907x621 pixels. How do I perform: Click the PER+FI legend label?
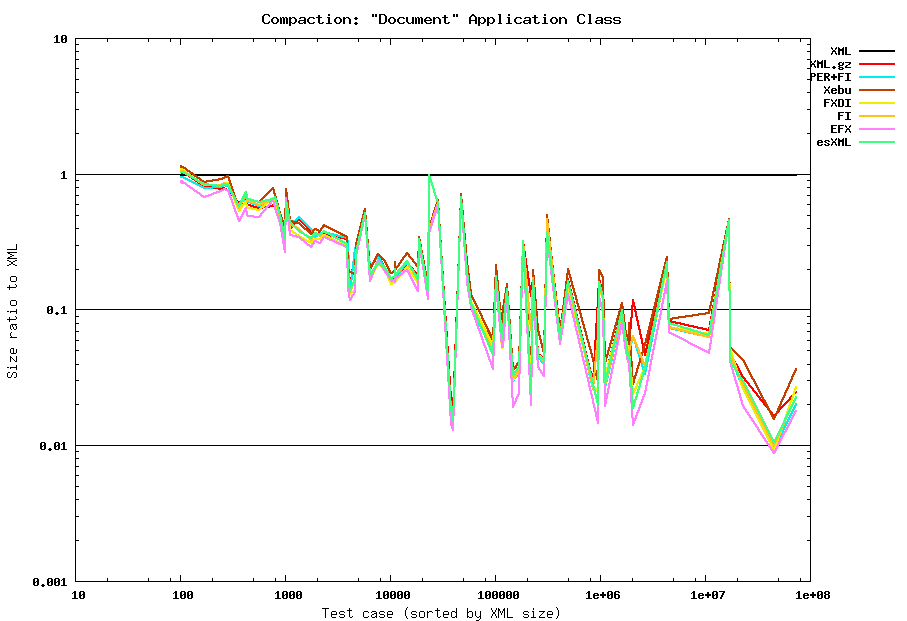[x=830, y=77]
